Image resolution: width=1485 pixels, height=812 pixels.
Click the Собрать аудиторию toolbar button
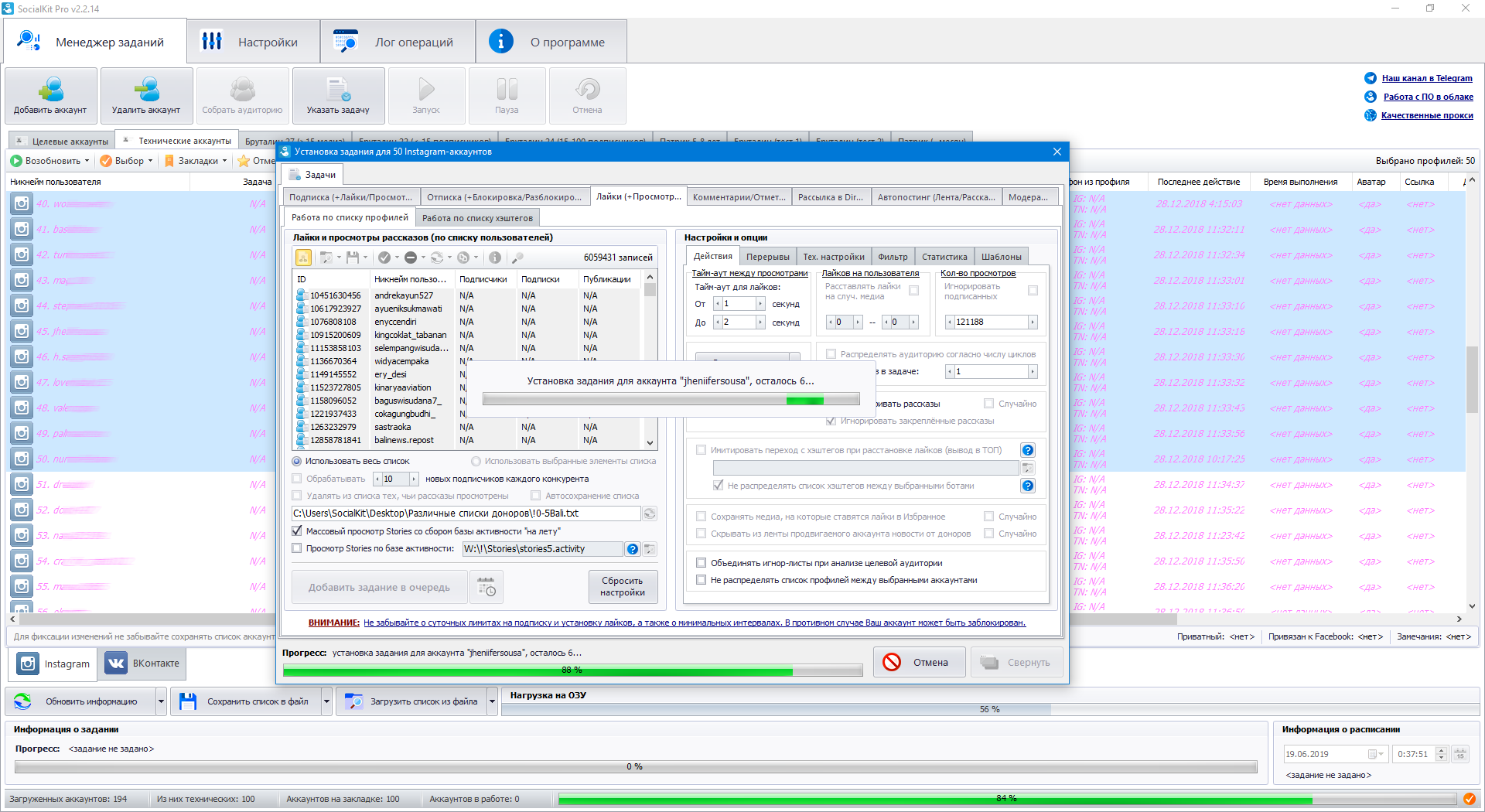(x=242, y=96)
